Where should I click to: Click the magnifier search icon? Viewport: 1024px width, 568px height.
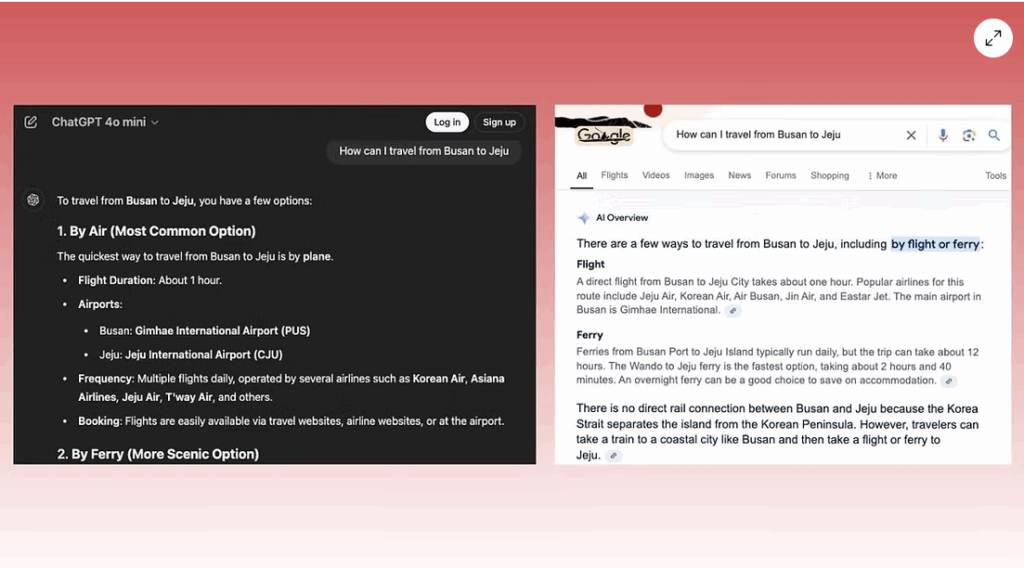994,135
